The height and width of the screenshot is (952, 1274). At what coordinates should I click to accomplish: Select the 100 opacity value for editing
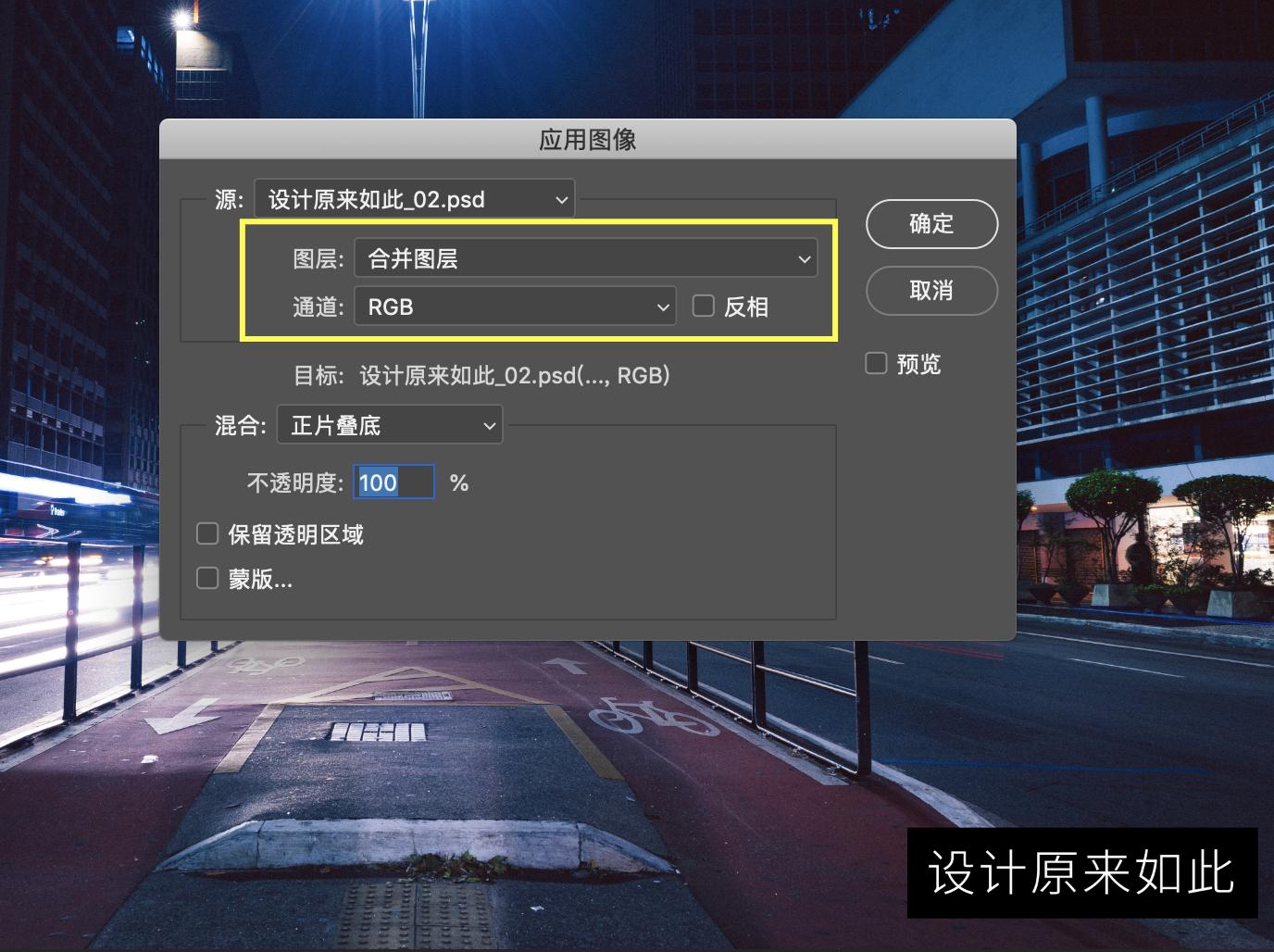click(x=393, y=482)
